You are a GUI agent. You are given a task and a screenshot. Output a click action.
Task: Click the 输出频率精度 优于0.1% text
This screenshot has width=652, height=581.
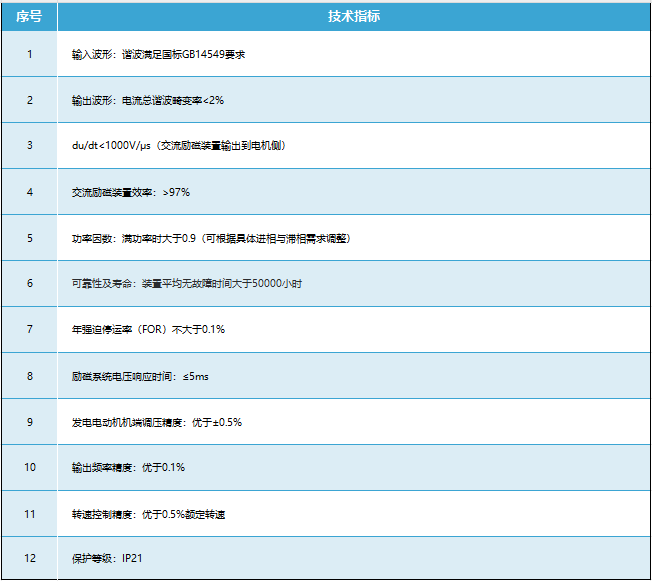pos(128,468)
